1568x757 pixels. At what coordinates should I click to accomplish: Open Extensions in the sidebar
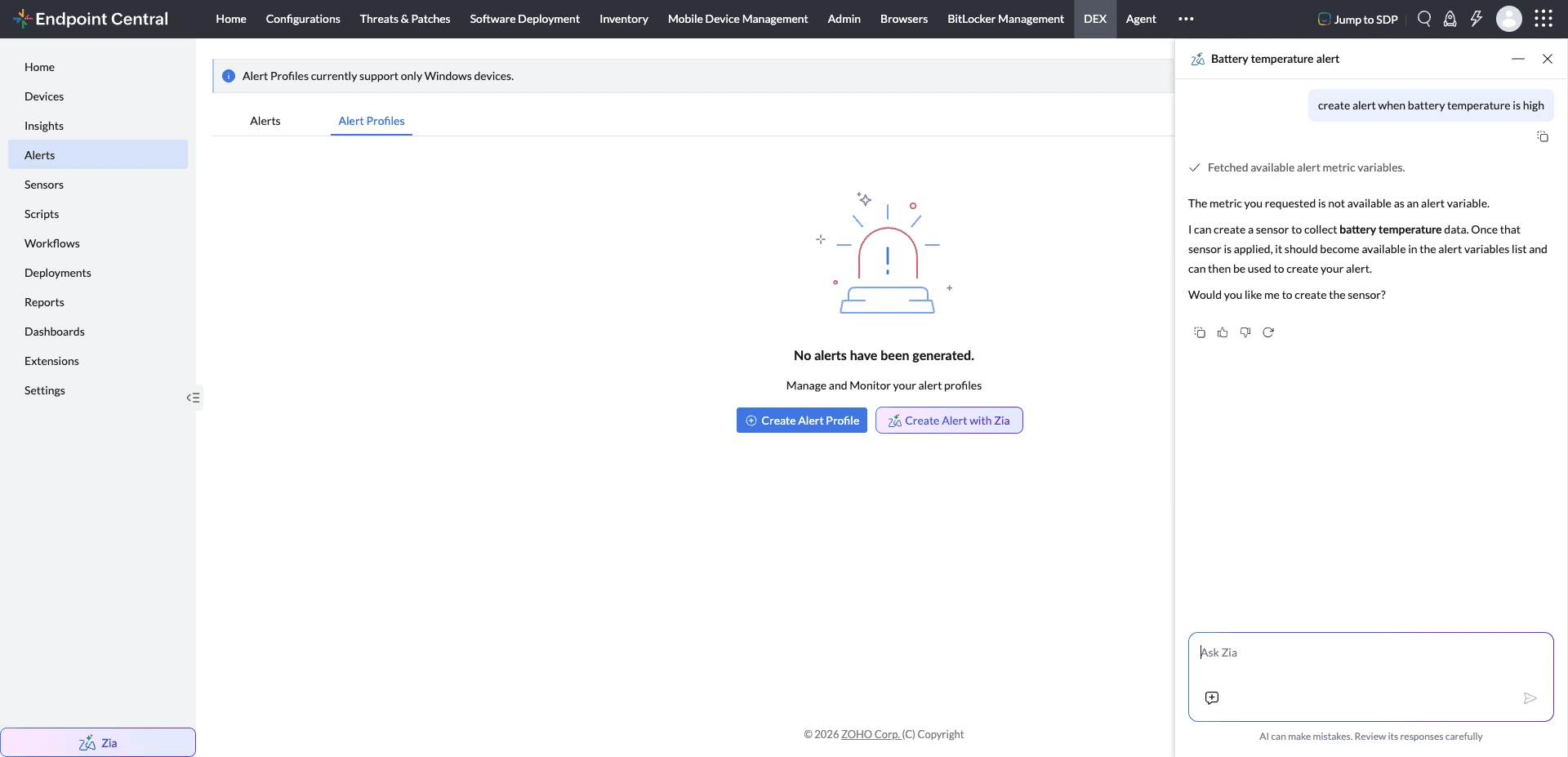[x=98, y=361]
